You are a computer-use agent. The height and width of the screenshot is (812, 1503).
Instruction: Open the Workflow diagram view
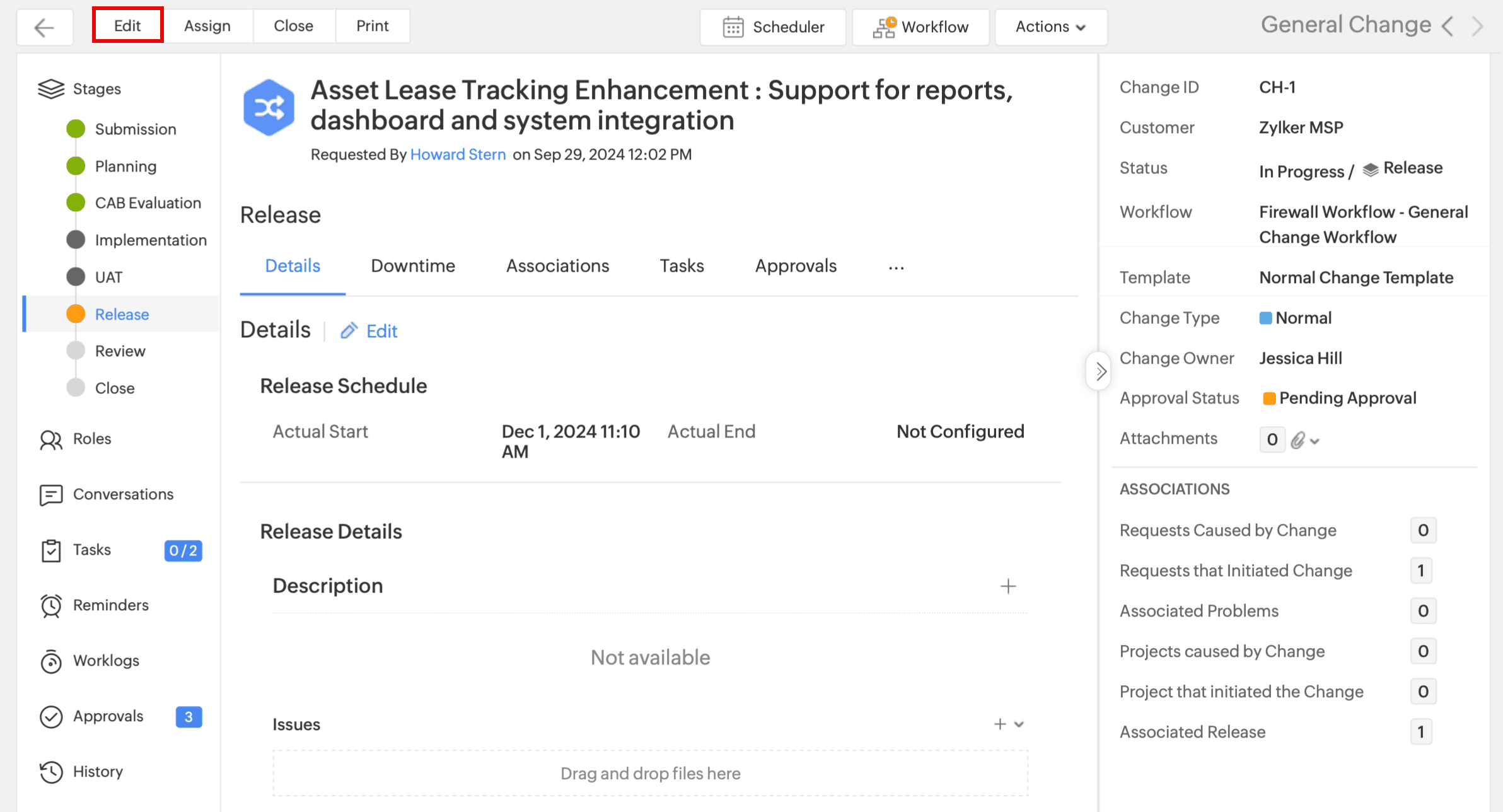pyautogui.click(x=920, y=27)
